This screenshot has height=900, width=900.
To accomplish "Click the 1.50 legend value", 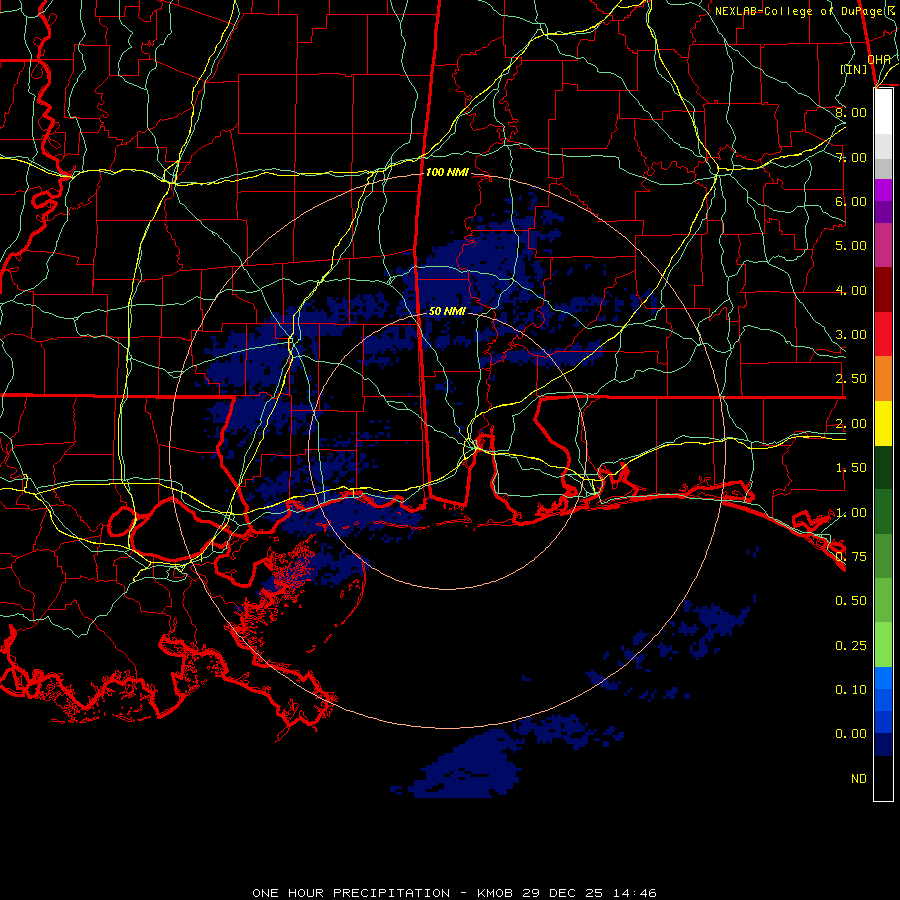I will pyautogui.click(x=851, y=468).
